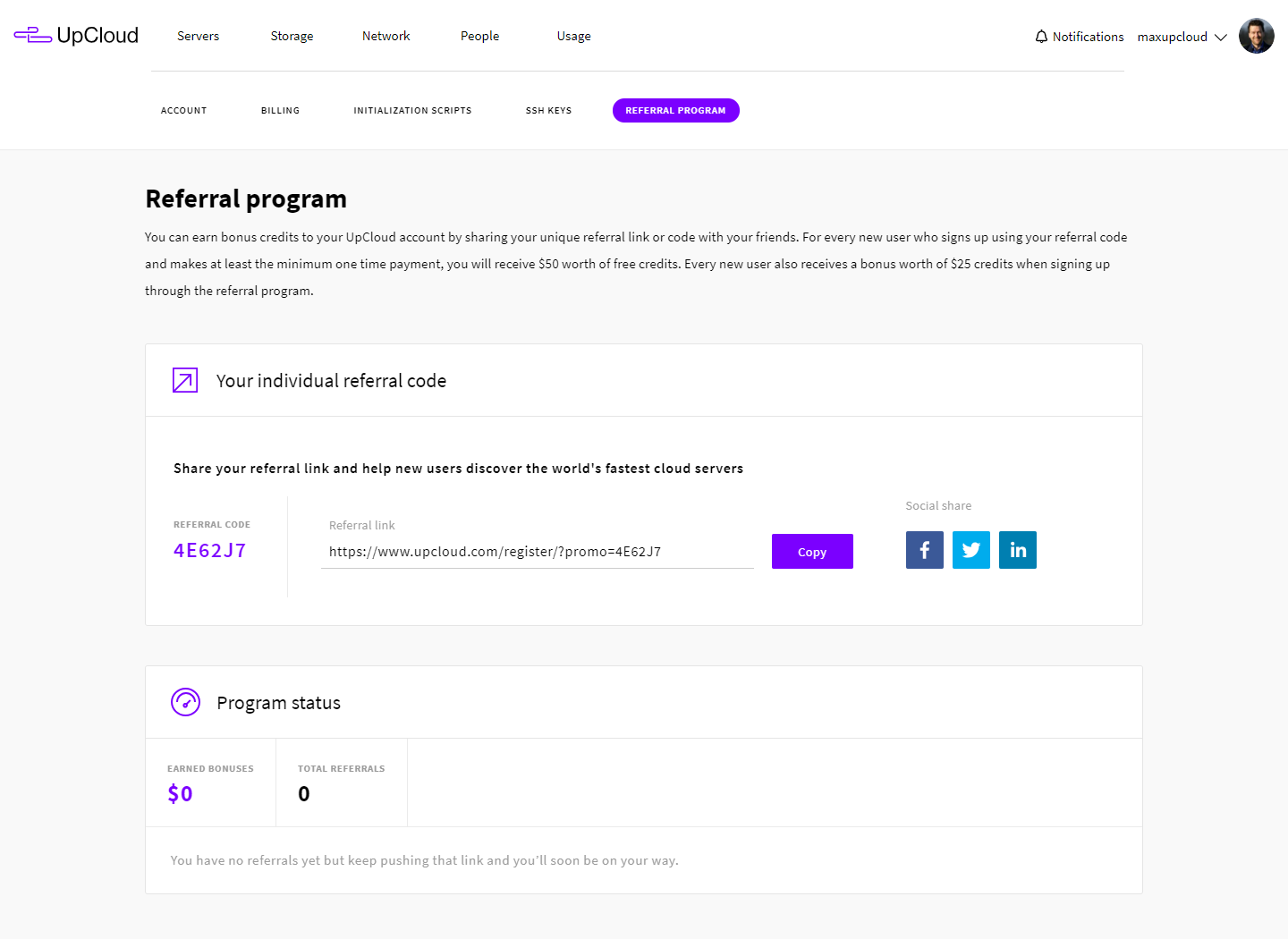The image size is (1288, 939).
Task: View the Usage page
Action: [x=573, y=36]
